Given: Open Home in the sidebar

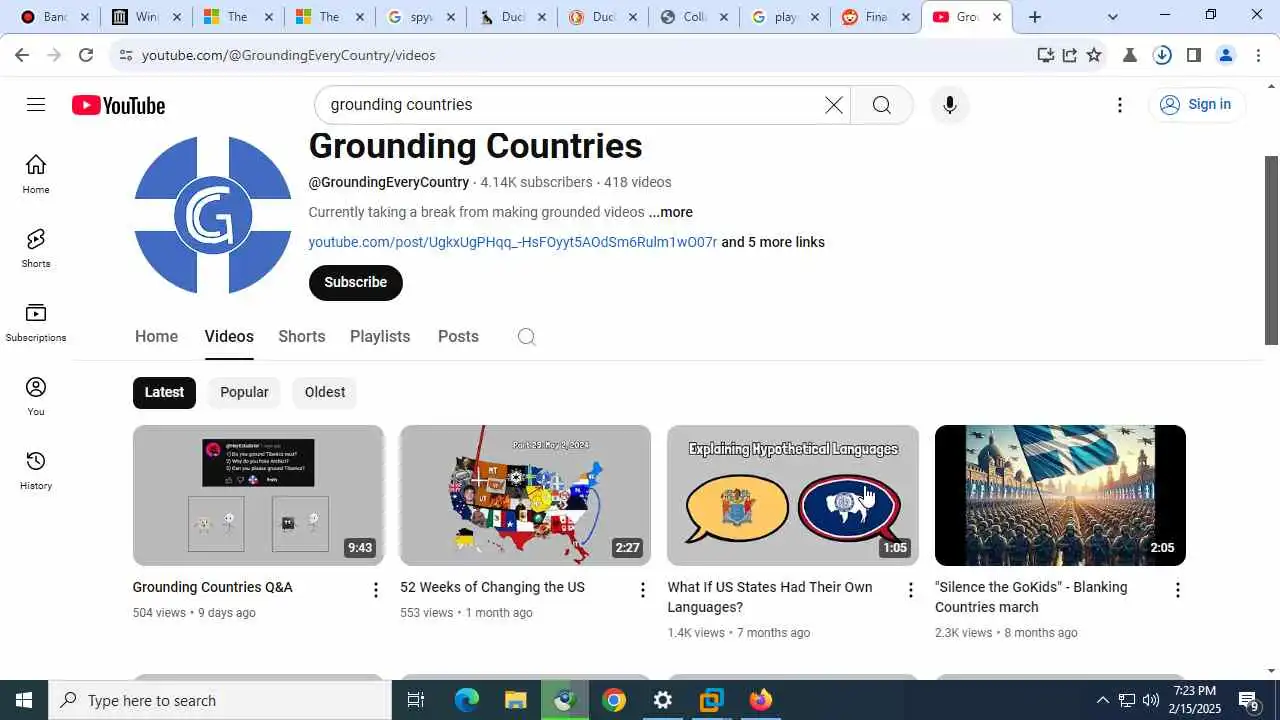Looking at the screenshot, I should pos(36,174).
